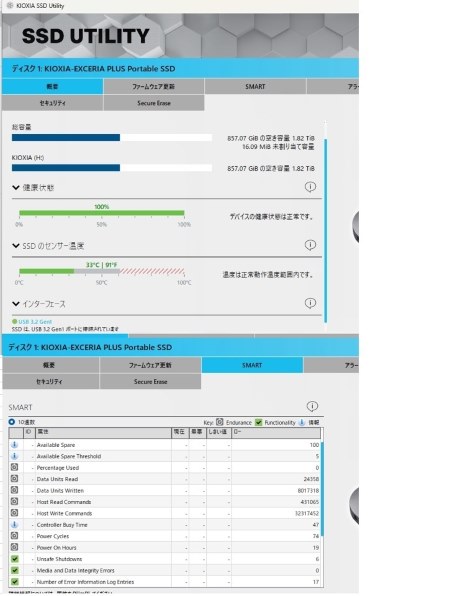Open ファームウェア更新 tab in upper panel
The width and height of the screenshot is (475, 596).
(154, 86)
